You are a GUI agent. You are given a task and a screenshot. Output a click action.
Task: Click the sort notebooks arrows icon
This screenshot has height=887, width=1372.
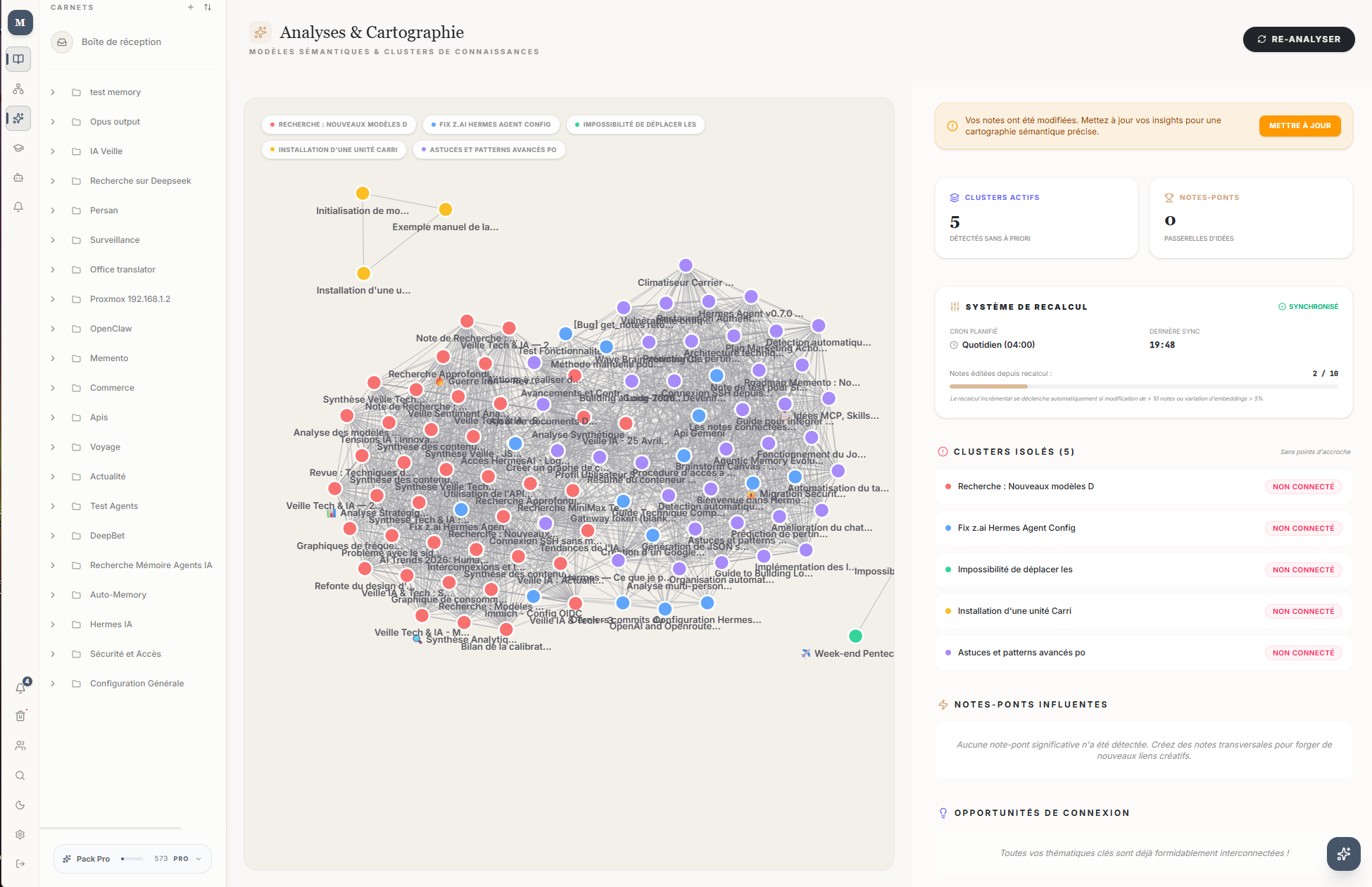click(x=208, y=7)
